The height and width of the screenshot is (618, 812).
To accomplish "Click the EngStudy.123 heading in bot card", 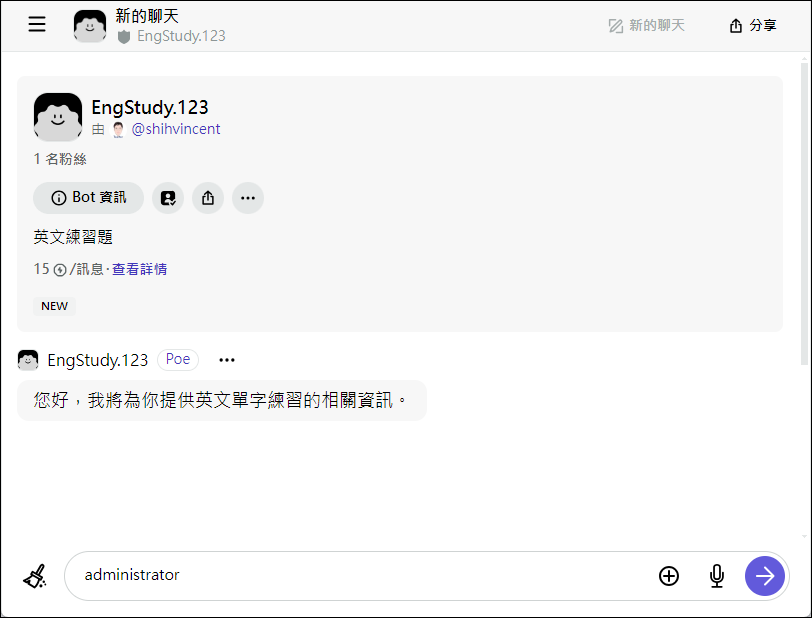I will click(x=150, y=107).
